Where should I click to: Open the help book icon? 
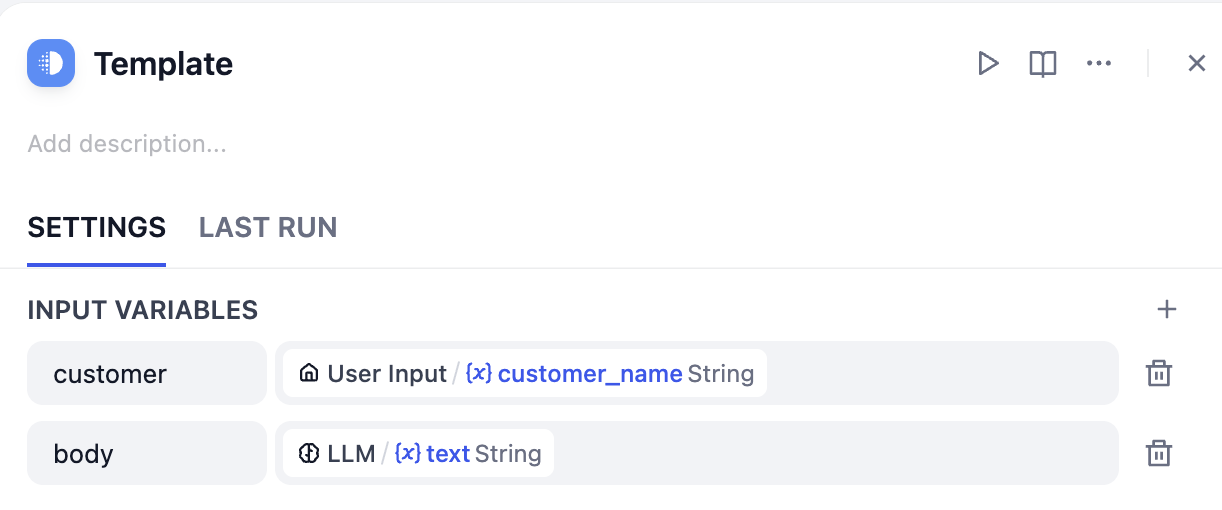(x=1043, y=64)
